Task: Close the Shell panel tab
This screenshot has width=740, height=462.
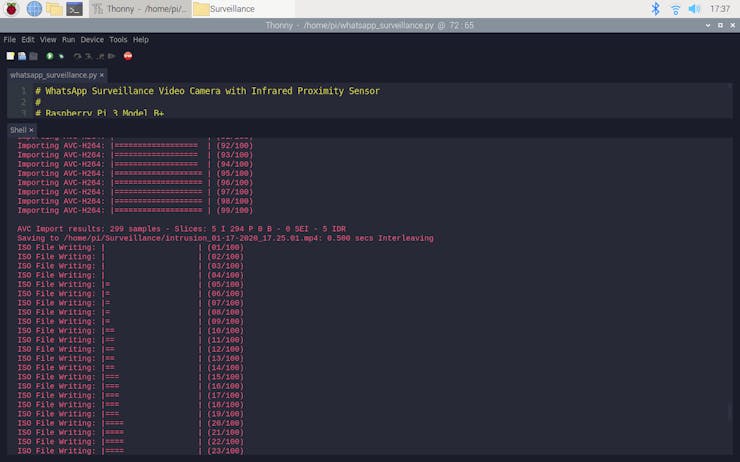Action: pyautogui.click(x=31, y=130)
